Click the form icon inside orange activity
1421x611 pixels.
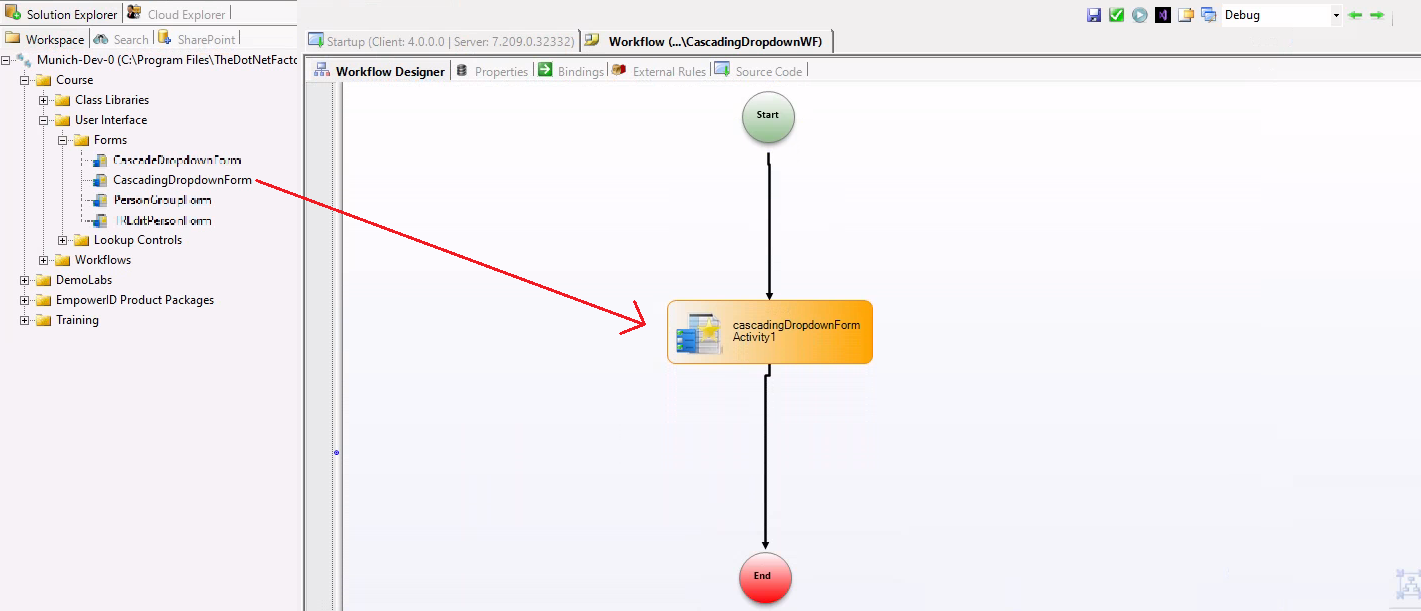click(699, 333)
